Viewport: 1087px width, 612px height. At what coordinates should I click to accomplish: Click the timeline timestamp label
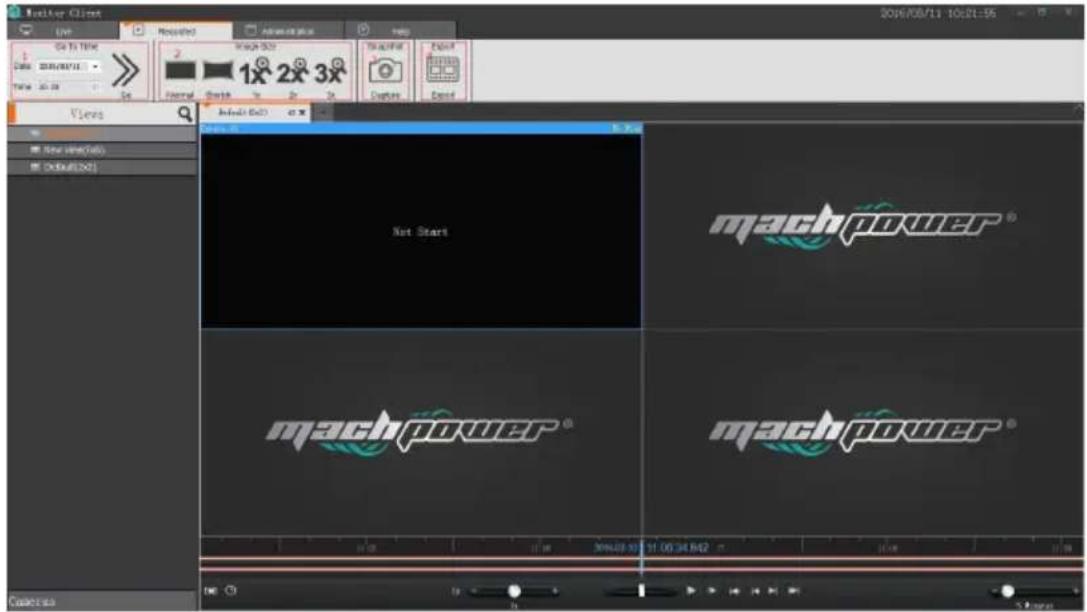(x=652, y=548)
